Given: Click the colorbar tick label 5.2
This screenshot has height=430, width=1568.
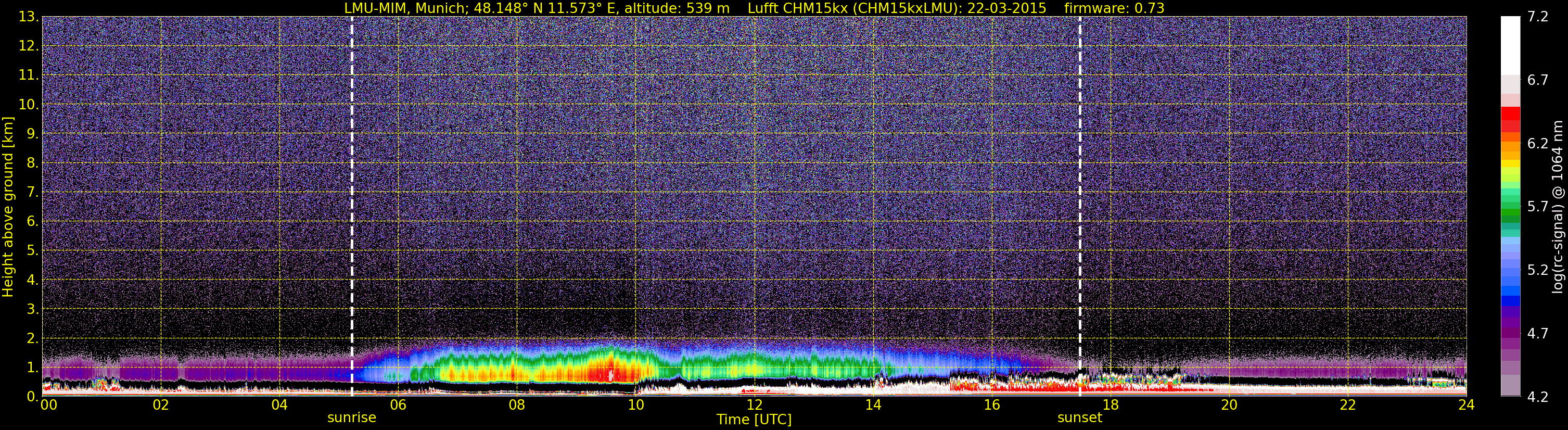Looking at the screenshot, I should point(1538,270).
